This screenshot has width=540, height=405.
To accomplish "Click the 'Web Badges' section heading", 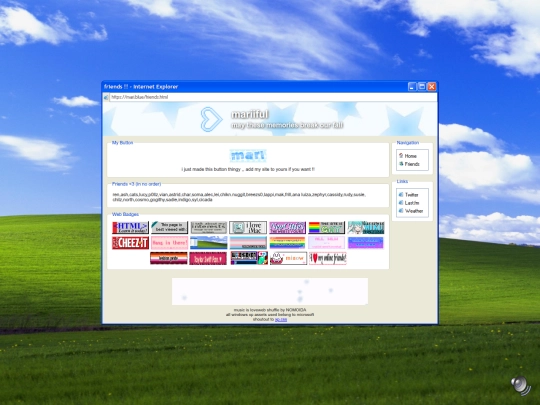I will tap(125, 214).
